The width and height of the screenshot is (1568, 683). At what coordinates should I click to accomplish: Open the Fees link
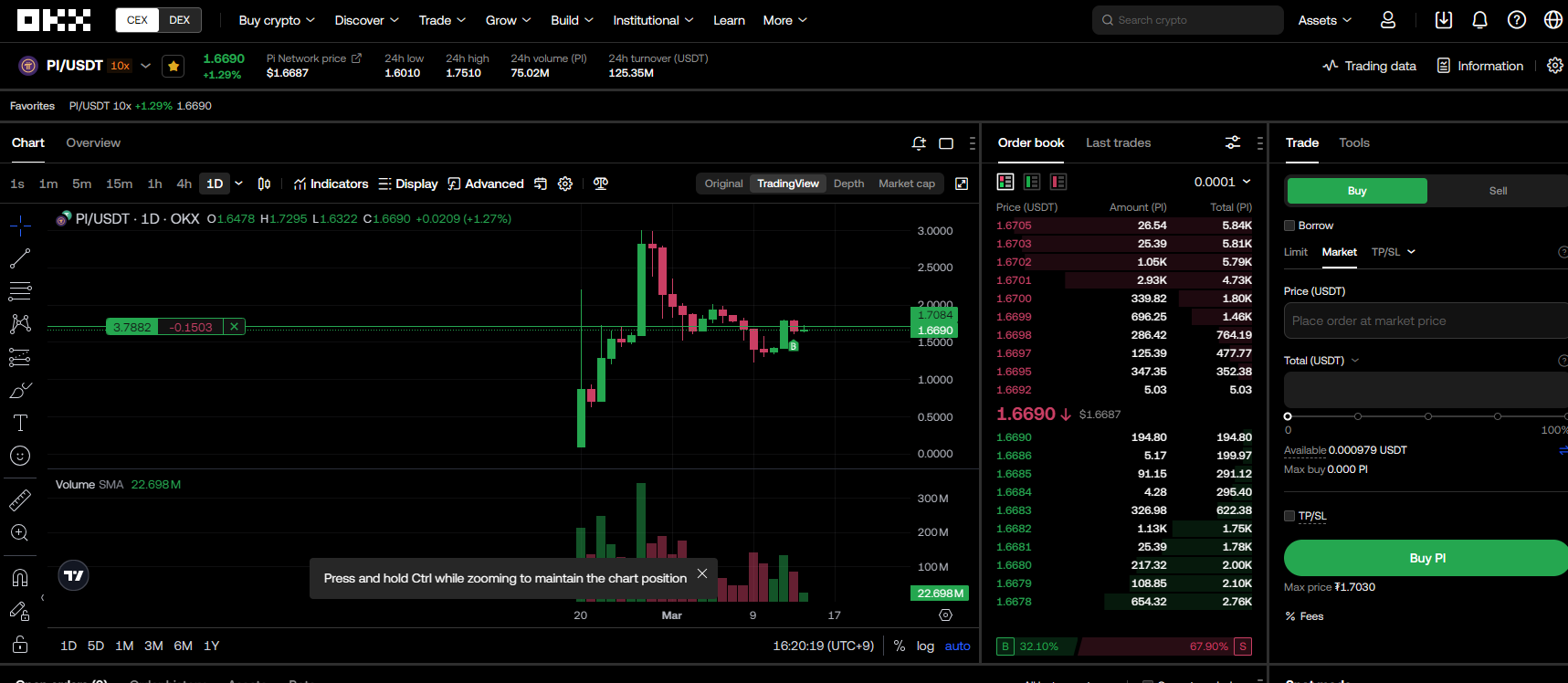(1304, 616)
